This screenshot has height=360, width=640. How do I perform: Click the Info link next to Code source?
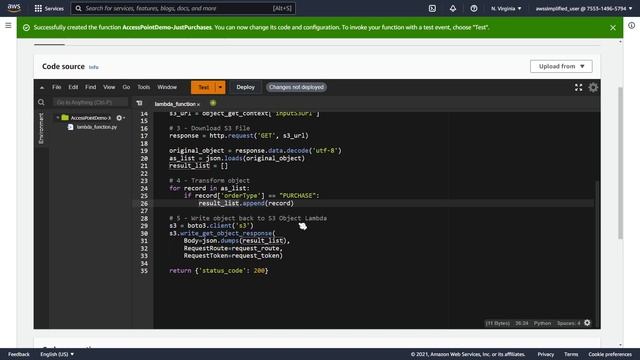coord(93,67)
